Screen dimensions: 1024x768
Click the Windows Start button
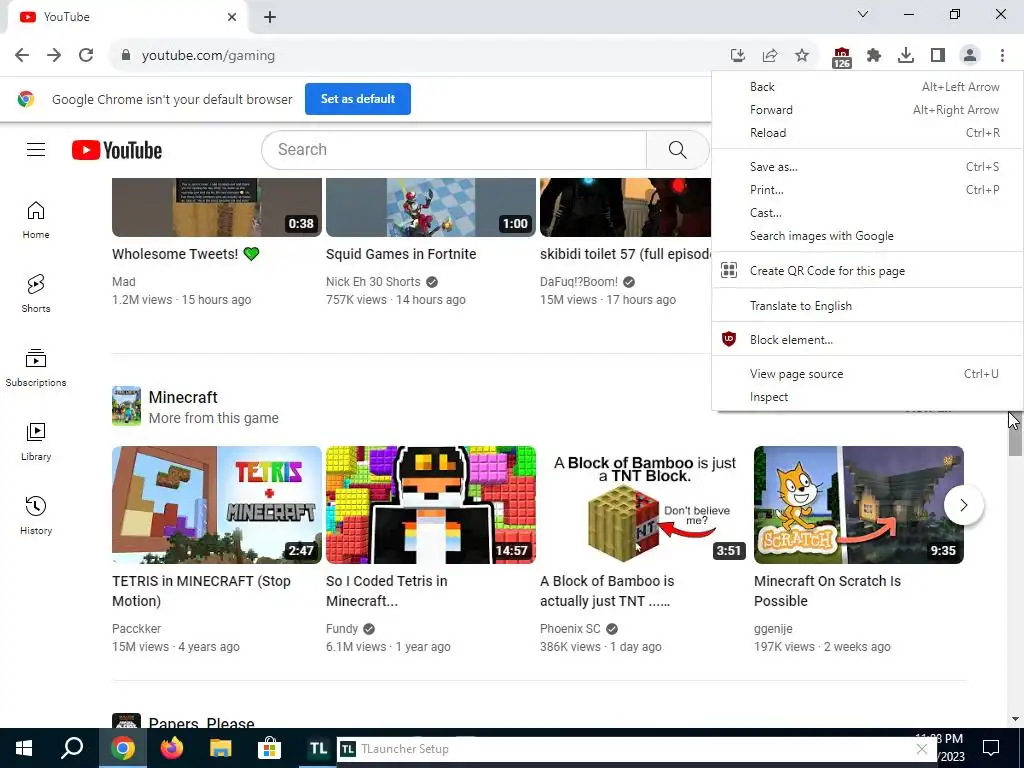tap(24, 748)
